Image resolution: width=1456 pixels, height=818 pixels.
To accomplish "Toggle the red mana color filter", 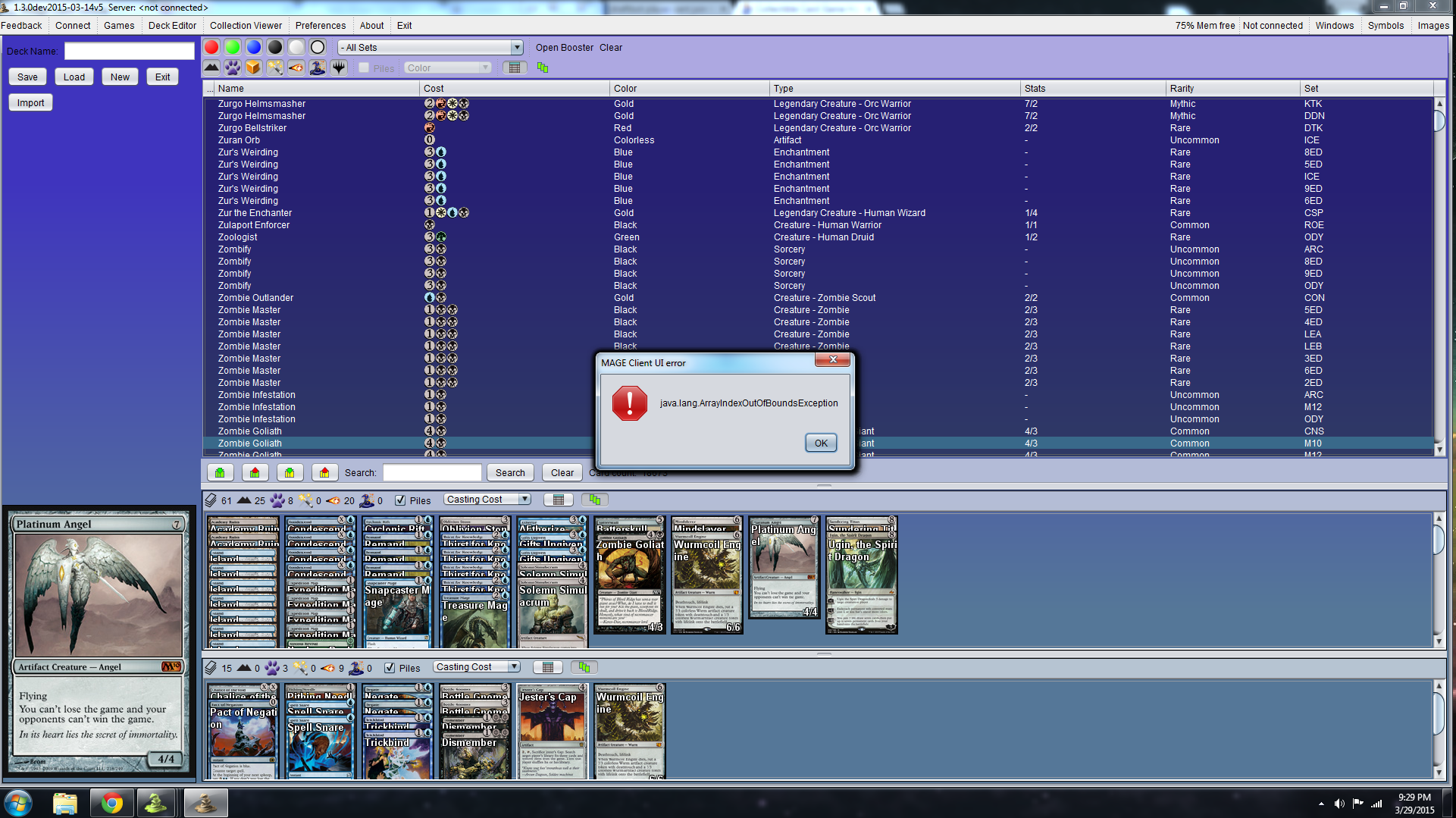I will coord(211,47).
